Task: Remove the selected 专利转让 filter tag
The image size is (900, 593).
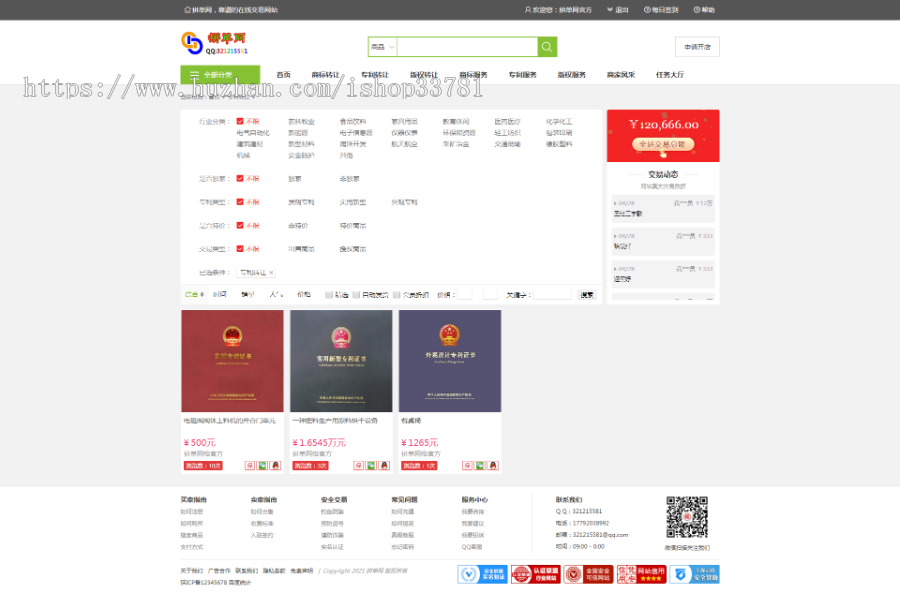Action: (271, 273)
